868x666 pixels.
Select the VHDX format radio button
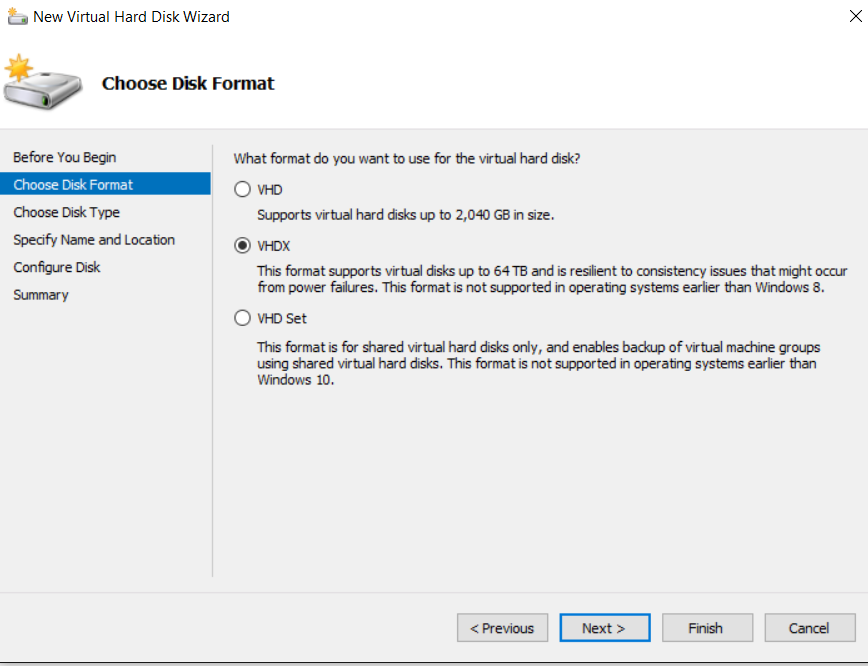click(x=242, y=246)
